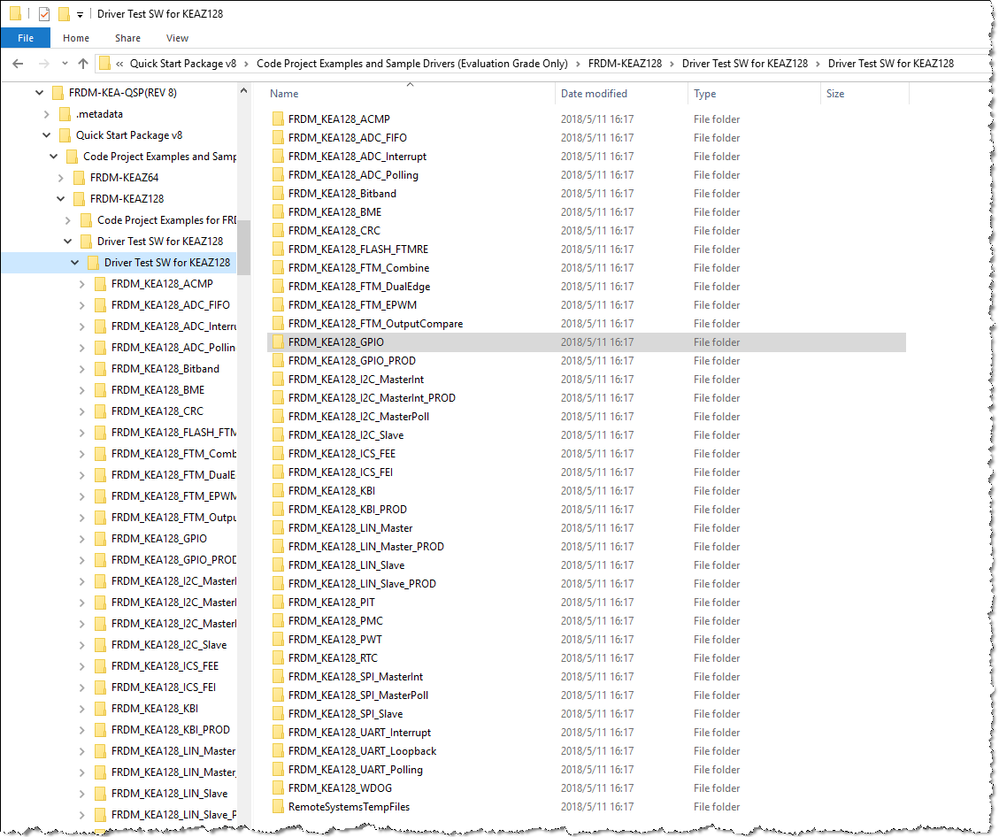Screen dimensions: 999x837
Task: Switch to the View ribbon tab
Action: pyautogui.click(x=177, y=38)
